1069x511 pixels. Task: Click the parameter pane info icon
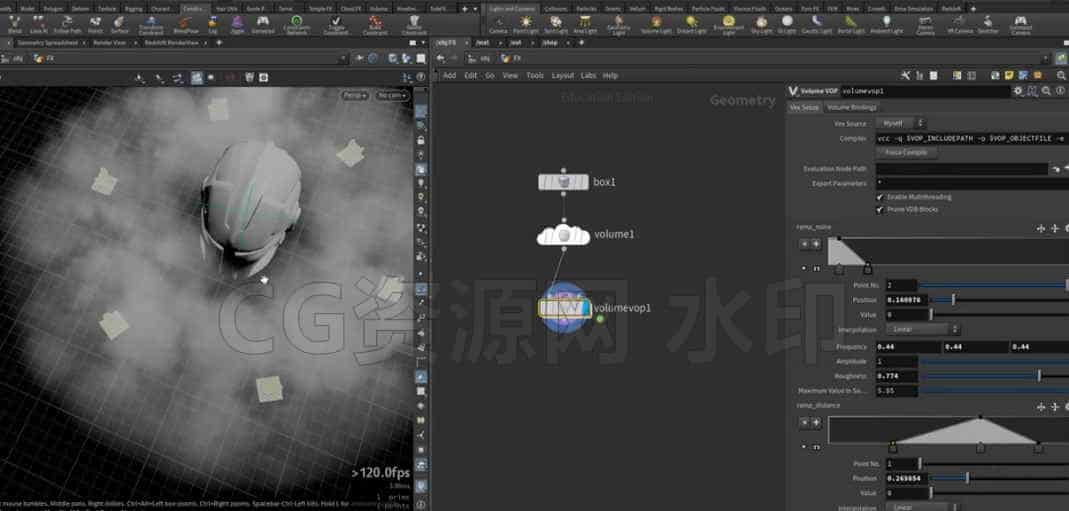click(x=1060, y=91)
